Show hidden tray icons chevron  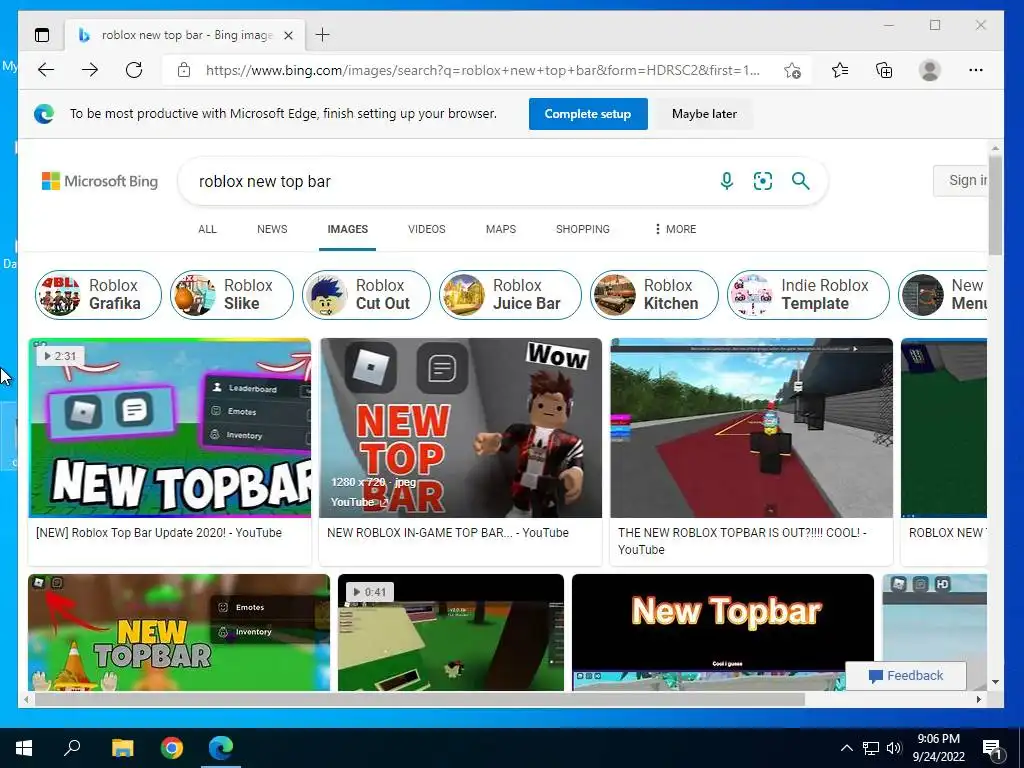coord(846,748)
